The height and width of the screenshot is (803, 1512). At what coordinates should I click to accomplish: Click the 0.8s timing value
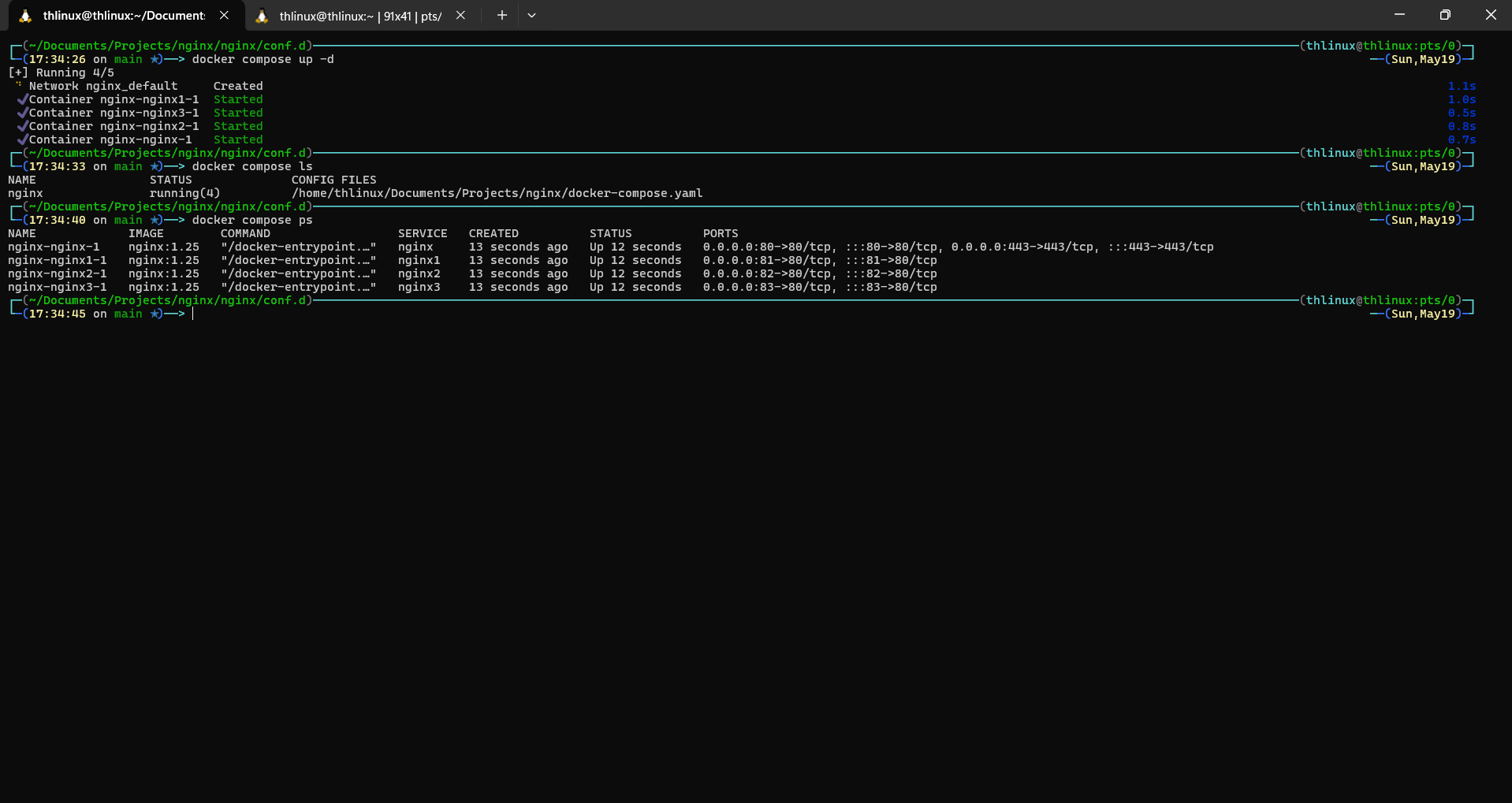coord(1462,127)
